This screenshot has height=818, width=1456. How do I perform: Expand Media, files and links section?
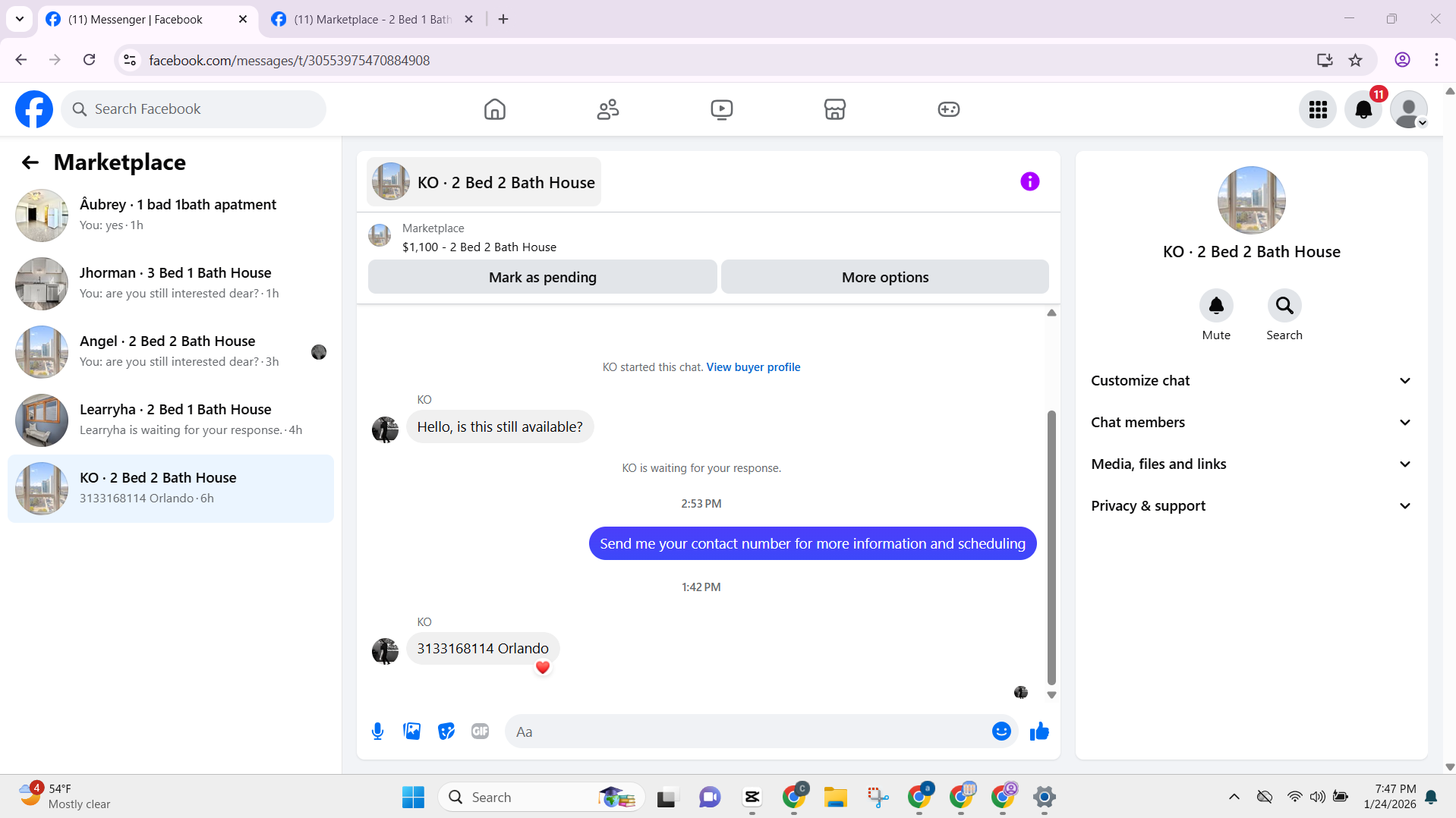1251,464
